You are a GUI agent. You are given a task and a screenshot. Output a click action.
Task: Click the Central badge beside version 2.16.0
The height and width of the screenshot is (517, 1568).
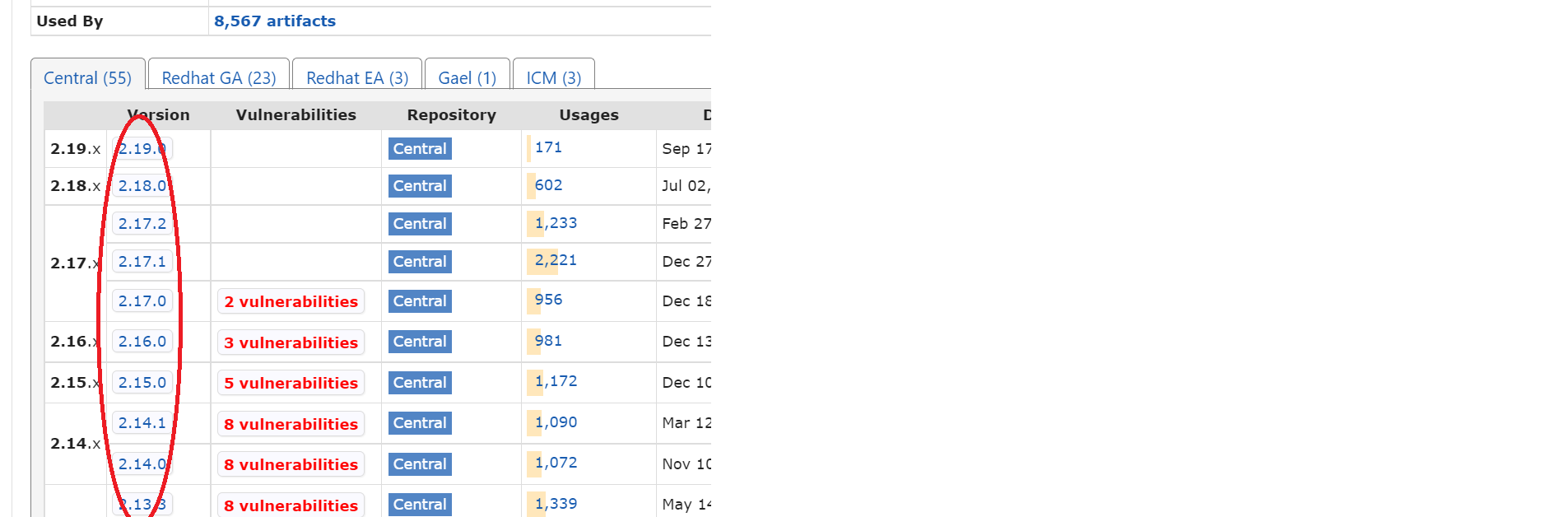[x=419, y=341]
